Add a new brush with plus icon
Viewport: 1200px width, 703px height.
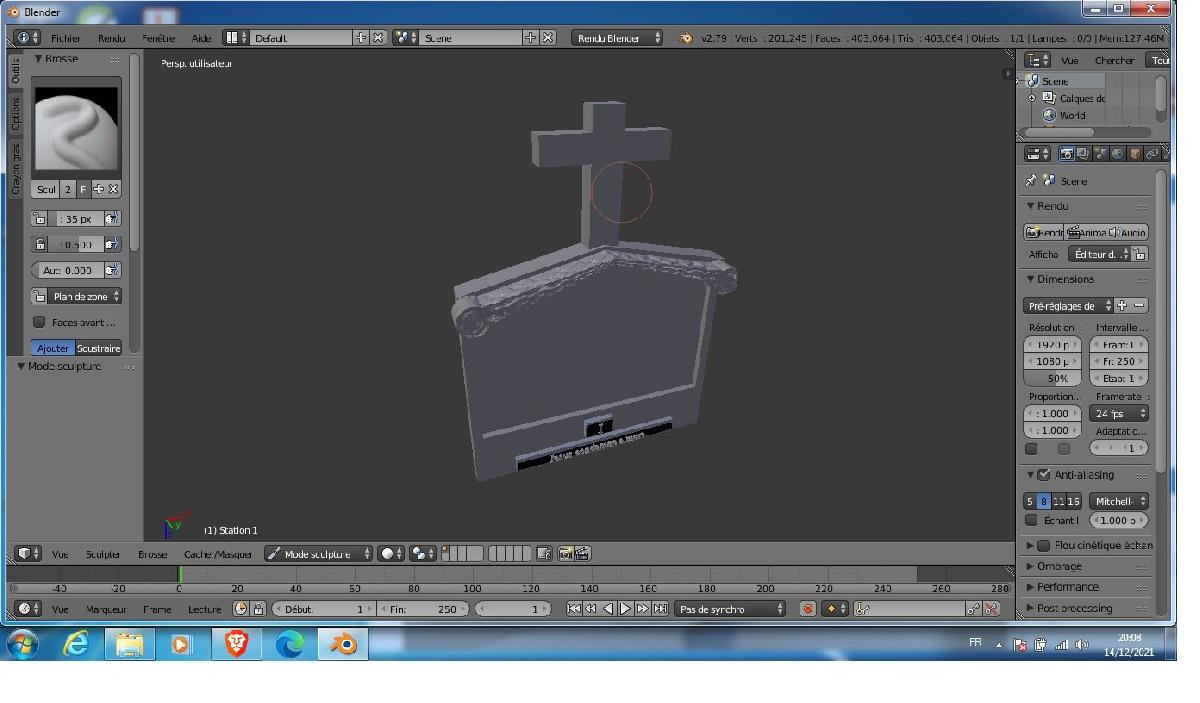click(99, 189)
